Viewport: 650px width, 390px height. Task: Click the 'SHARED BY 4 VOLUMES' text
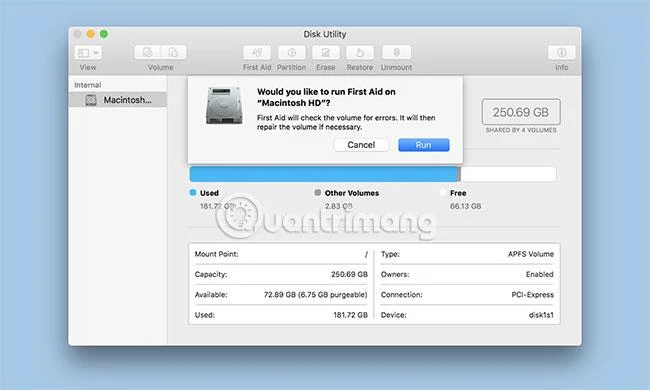coord(521,130)
